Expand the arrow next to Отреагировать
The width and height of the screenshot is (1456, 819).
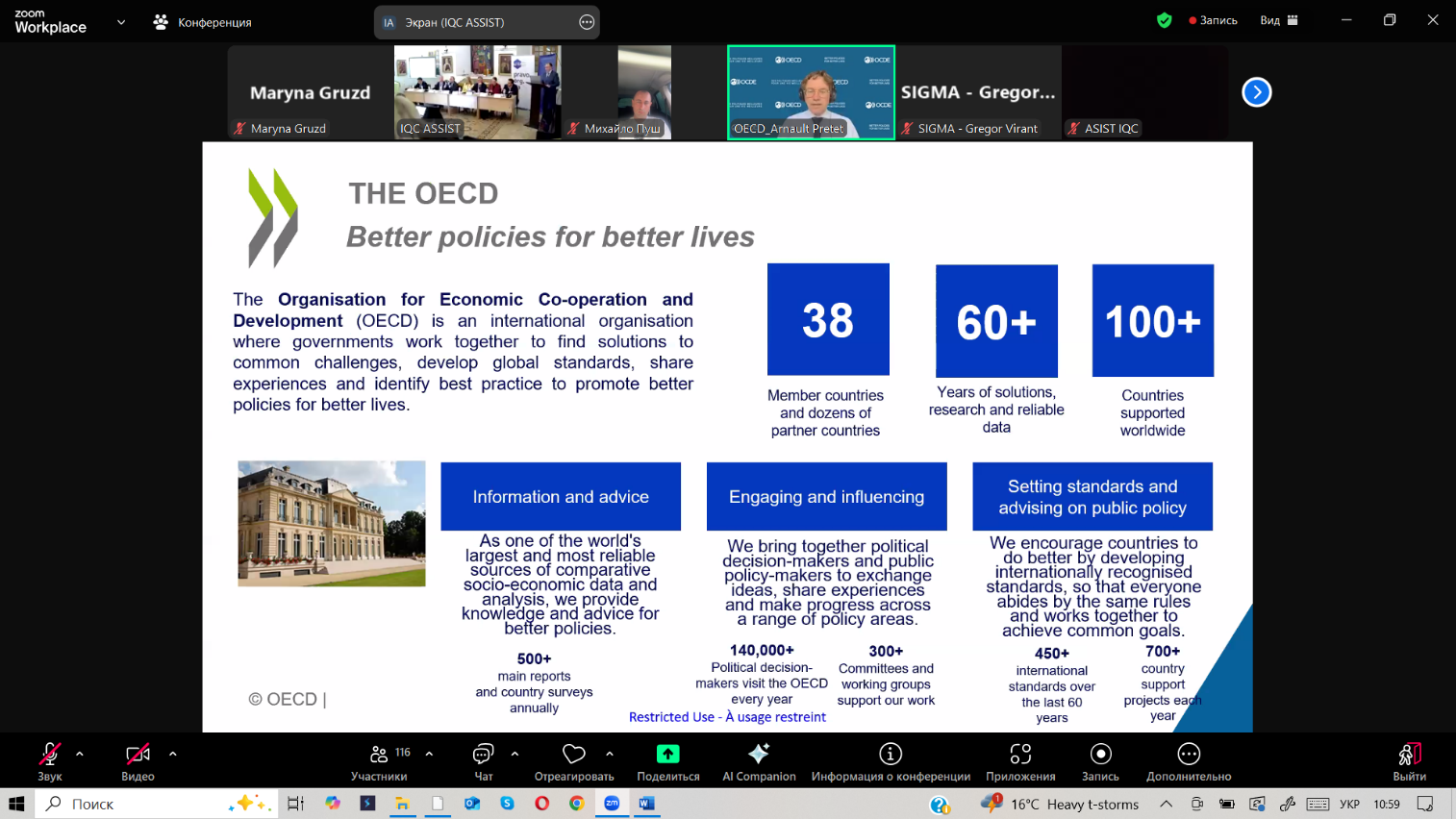coord(610,754)
